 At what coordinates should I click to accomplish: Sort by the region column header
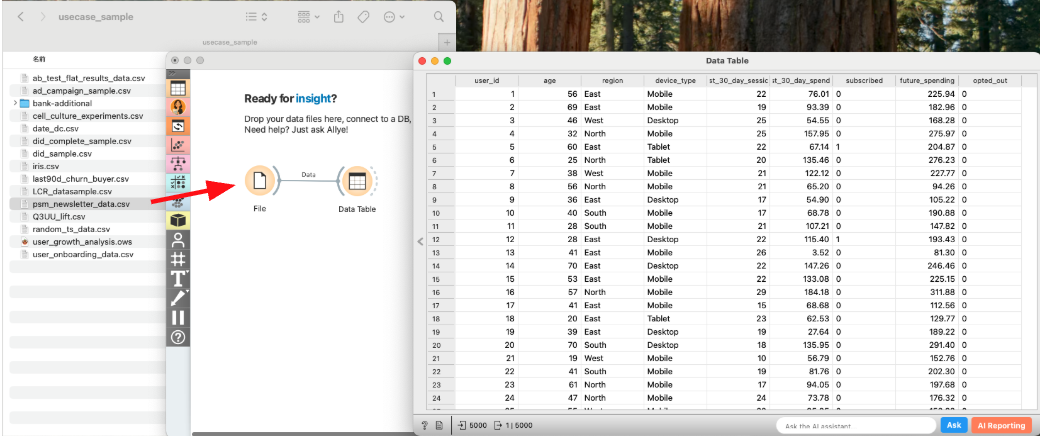click(x=613, y=80)
